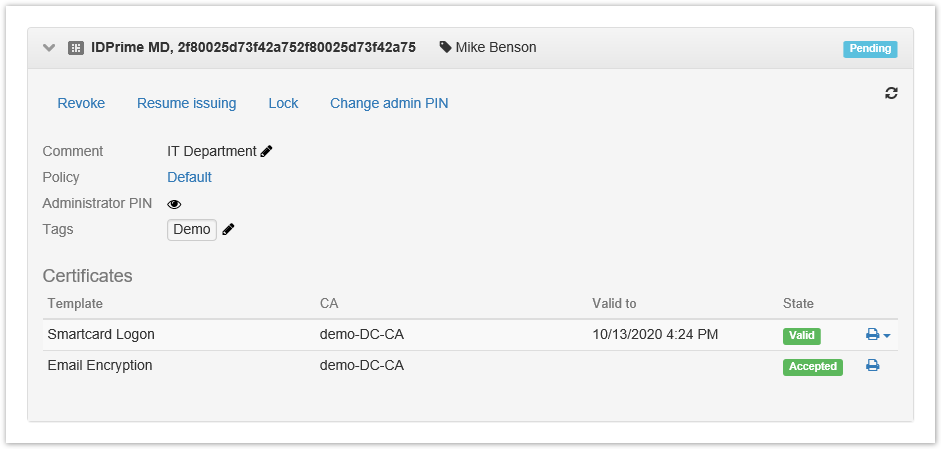The height and width of the screenshot is (449, 941).
Task: Click the Revoke action
Action: 81,103
